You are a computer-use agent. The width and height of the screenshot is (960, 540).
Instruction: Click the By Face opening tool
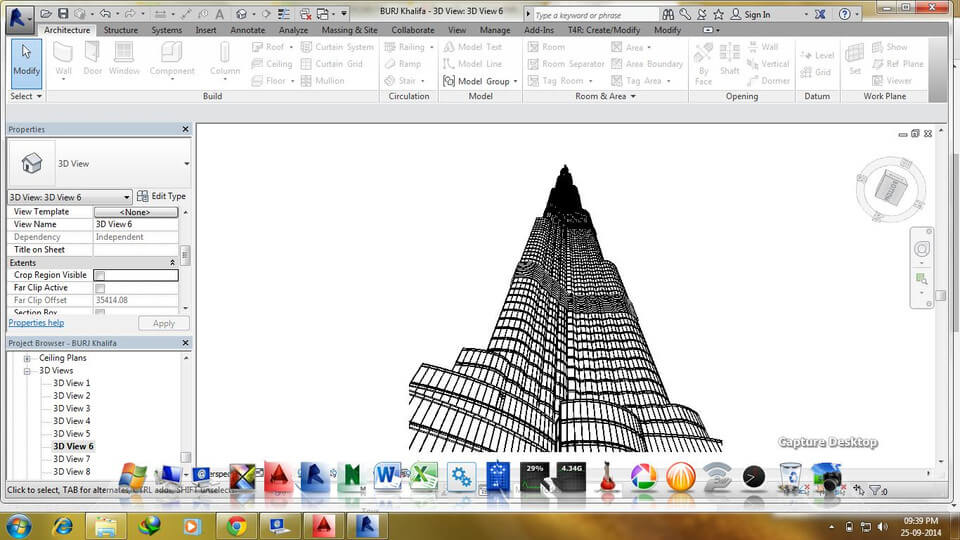tap(703, 64)
